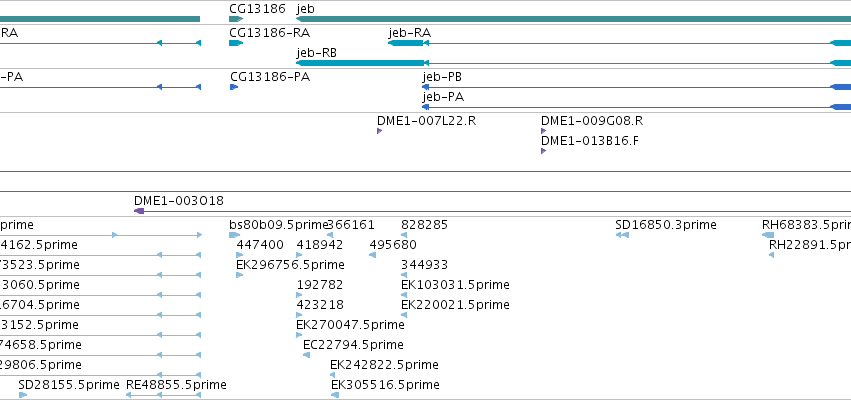Select the 418942 EST label
The height and width of the screenshot is (400, 851).
320,245
